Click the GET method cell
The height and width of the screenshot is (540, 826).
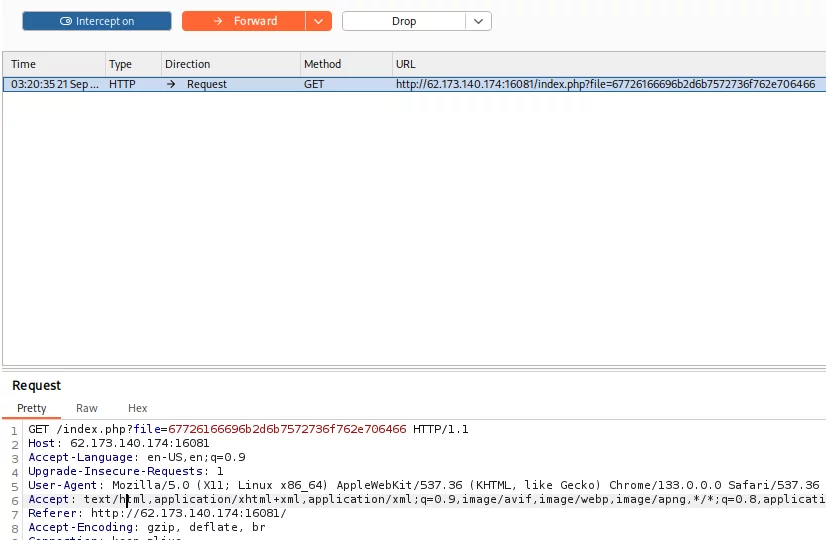pyautogui.click(x=314, y=84)
